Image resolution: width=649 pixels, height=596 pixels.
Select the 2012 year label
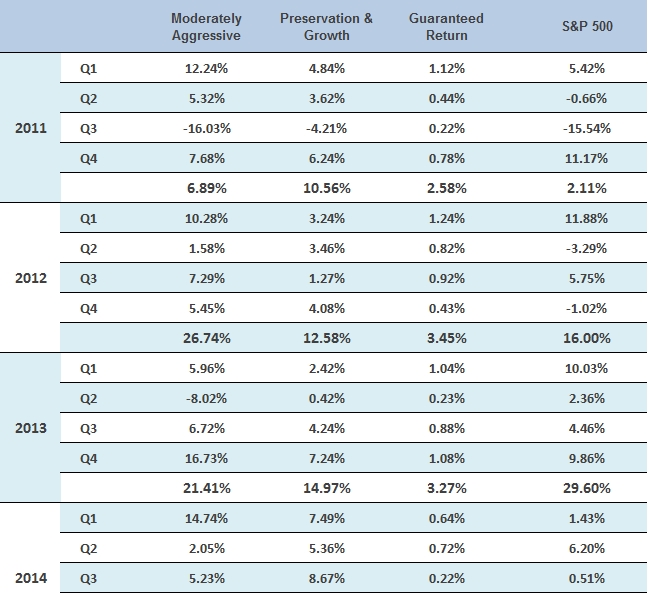point(31,278)
